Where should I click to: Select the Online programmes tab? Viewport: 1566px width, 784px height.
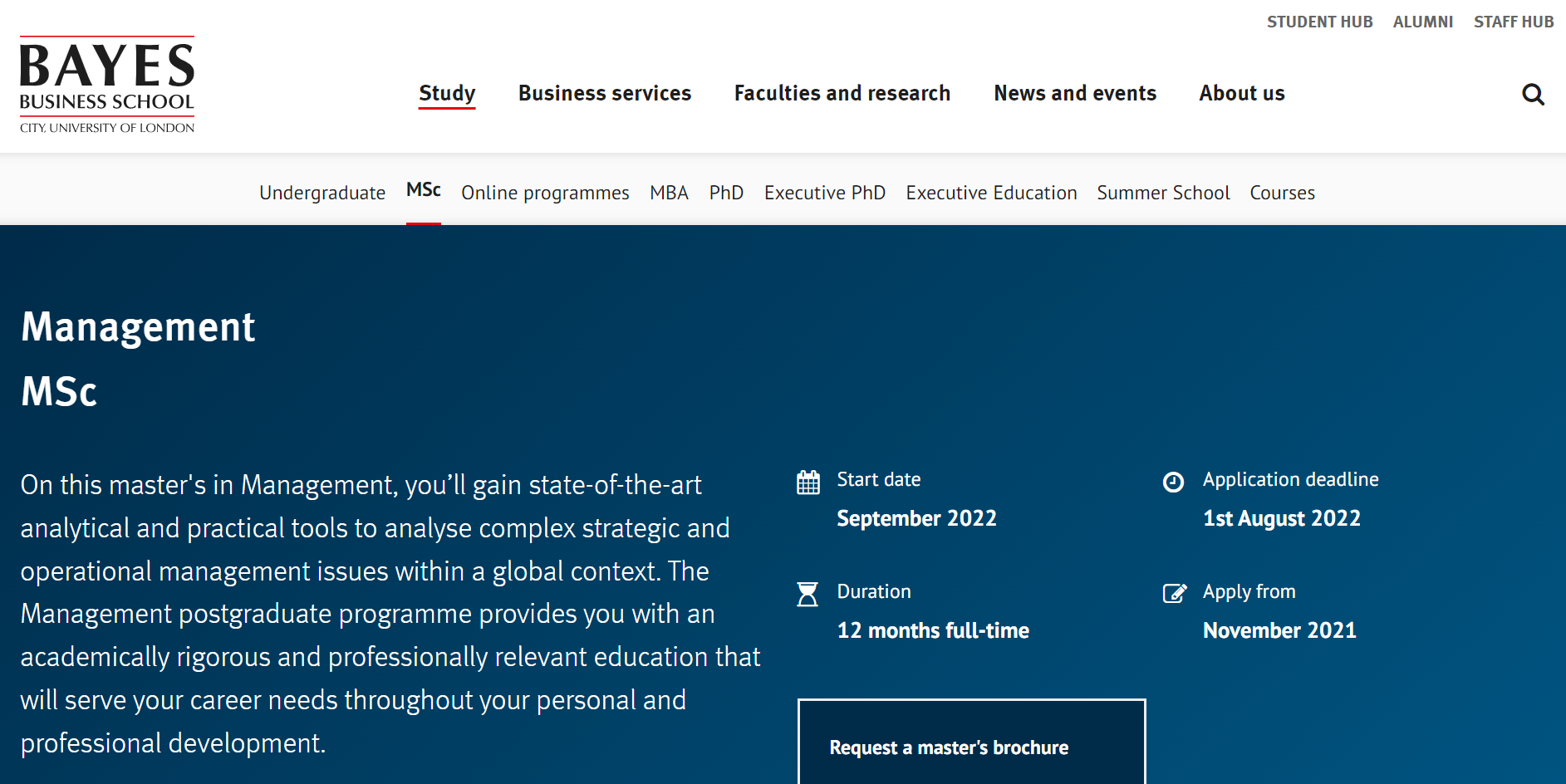[545, 193]
